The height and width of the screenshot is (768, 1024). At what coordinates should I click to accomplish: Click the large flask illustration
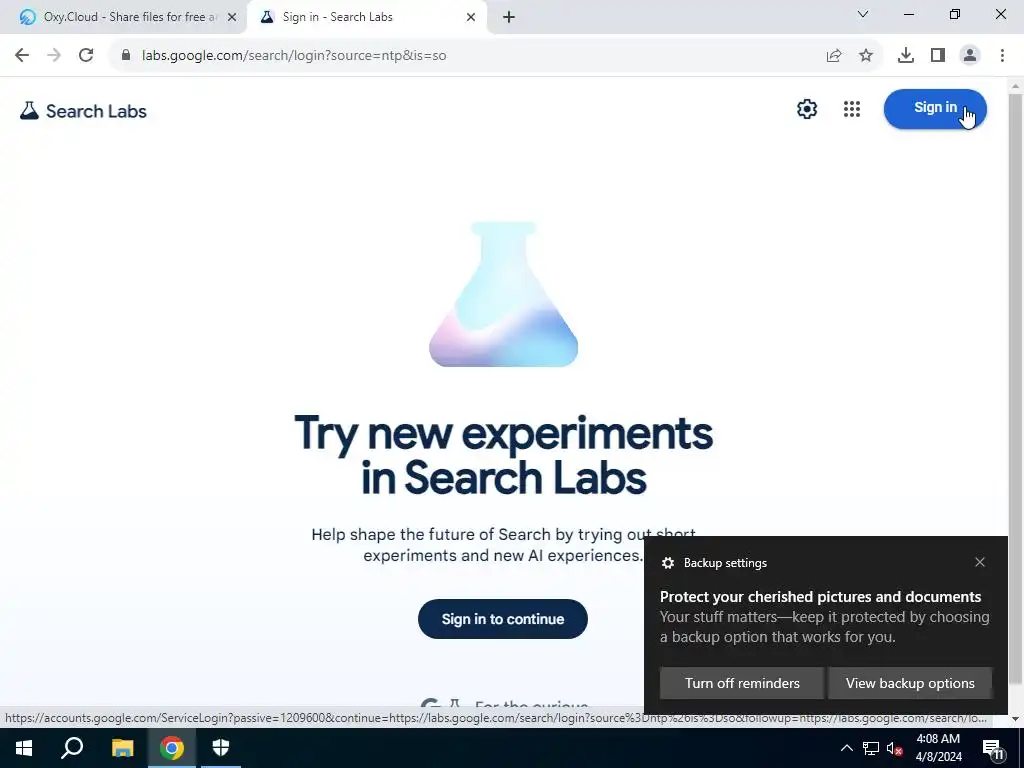coord(503,295)
